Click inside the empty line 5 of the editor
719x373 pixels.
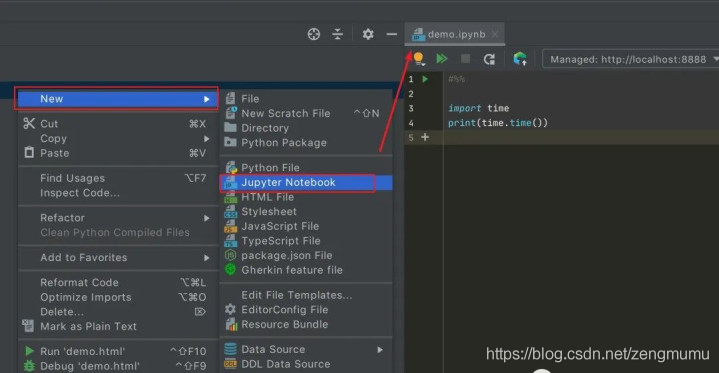[581, 137]
